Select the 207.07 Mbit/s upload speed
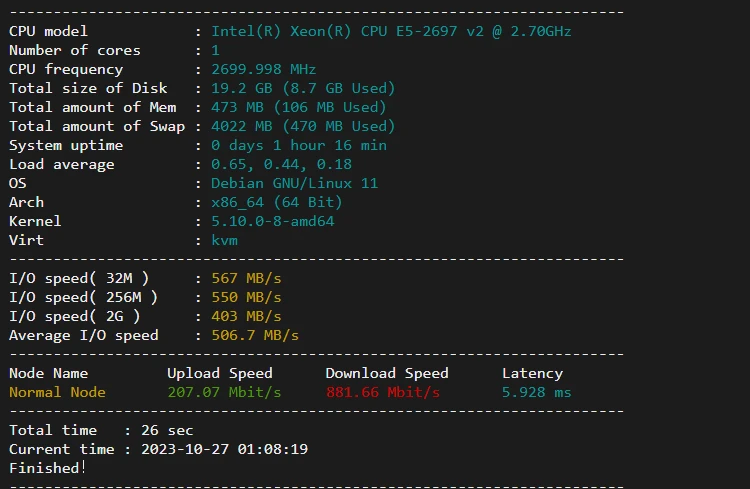750x489 pixels. (x=224, y=392)
